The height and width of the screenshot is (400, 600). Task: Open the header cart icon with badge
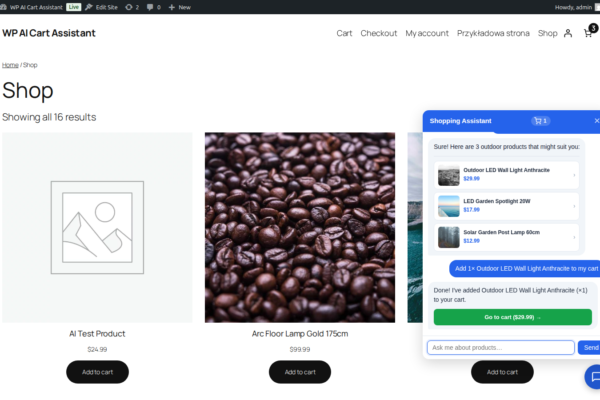(x=590, y=32)
